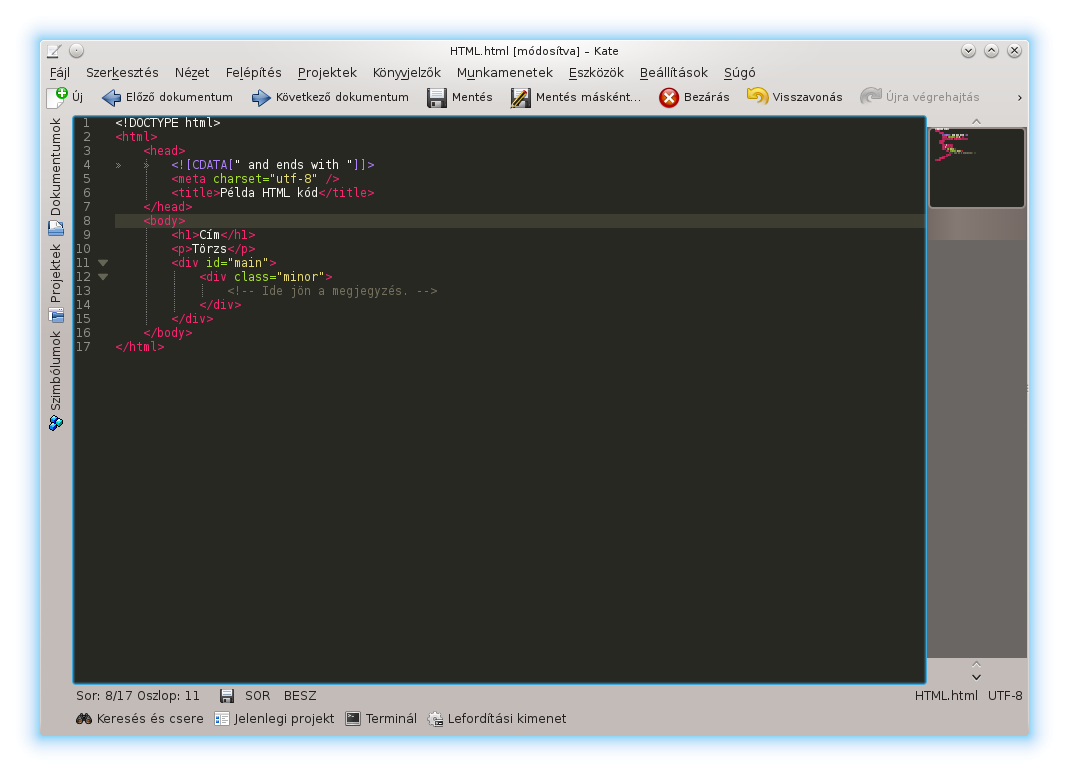The image size is (1069, 776).
Task: Open the Felépítés menu
Action: [254, 72]
